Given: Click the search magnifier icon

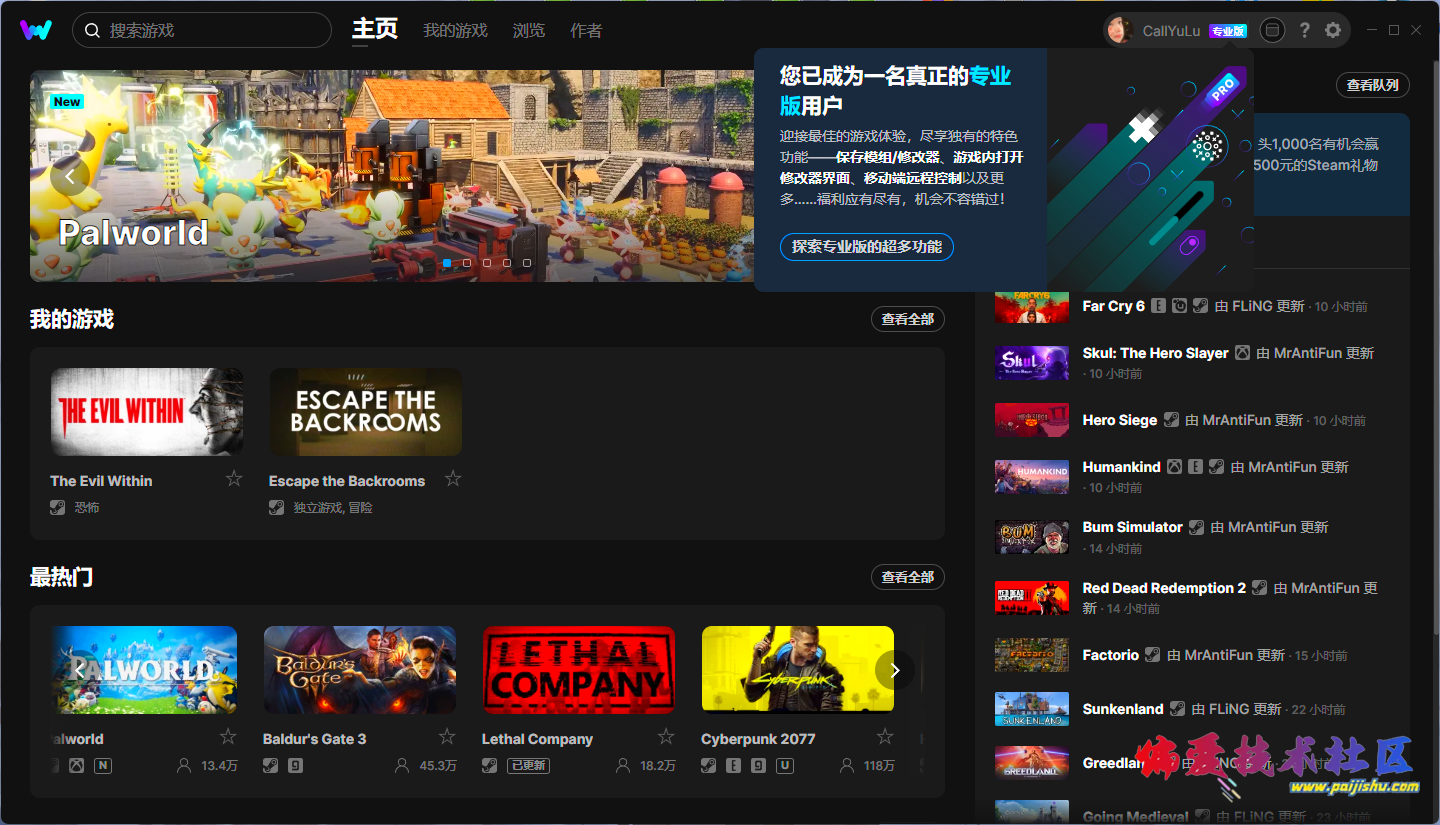Looking at the screenshot, I should coord(92,31).
